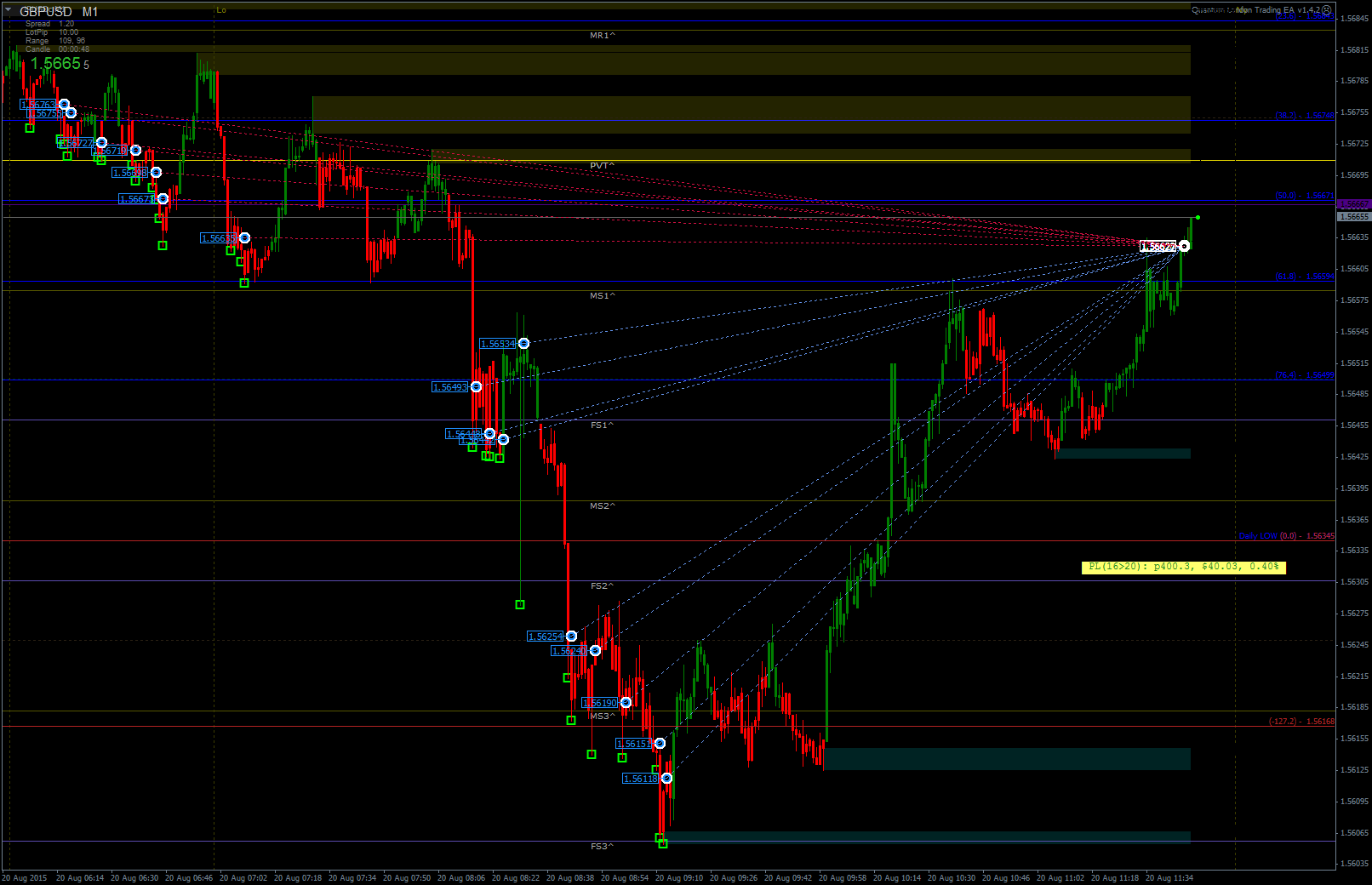The width and height of the screenshot is (1372, 885).
Task: Select the trade entry circle at 1.56493
Action: click(x=476, y=387)
